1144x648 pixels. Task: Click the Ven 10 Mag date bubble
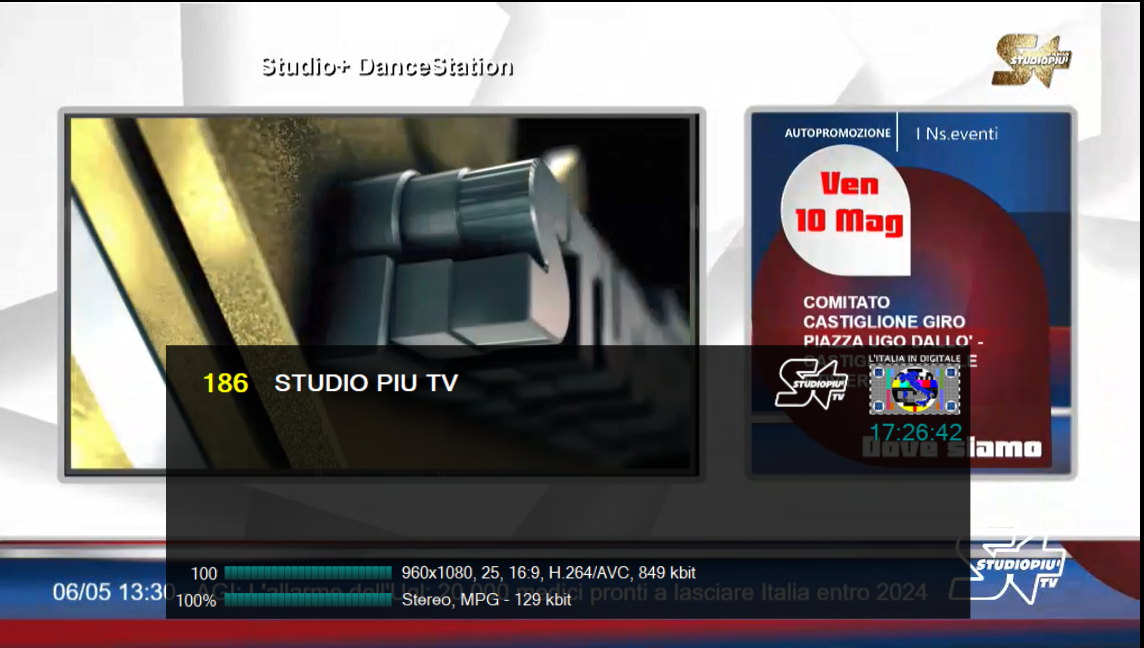pos(847,209)
